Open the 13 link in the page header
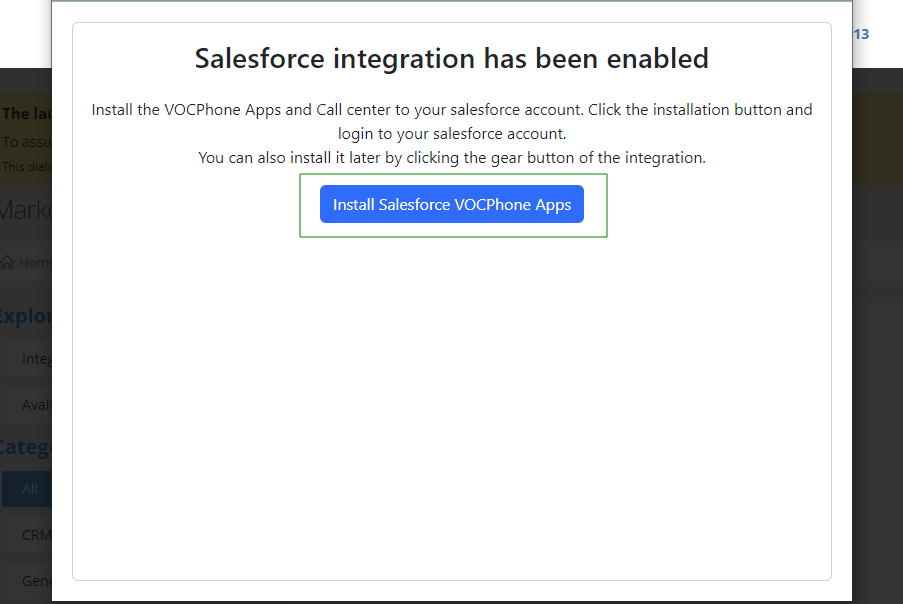Screen dimensions: 903x604 (x=860, y=34)
